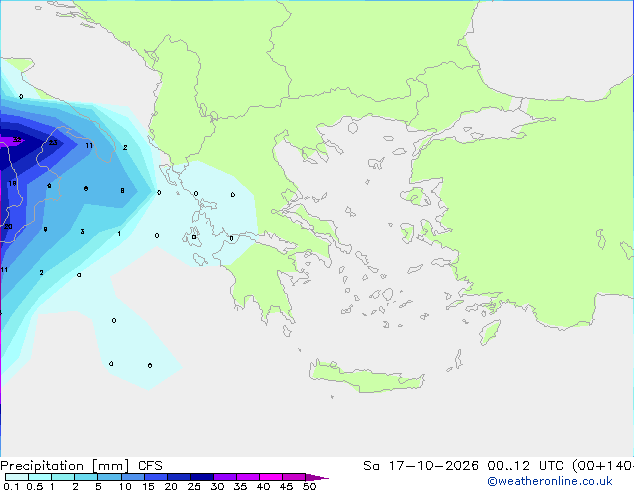Click the '3' precipitation value on map
This screenshot has width=634, height=490.
(x=82, y=232)
